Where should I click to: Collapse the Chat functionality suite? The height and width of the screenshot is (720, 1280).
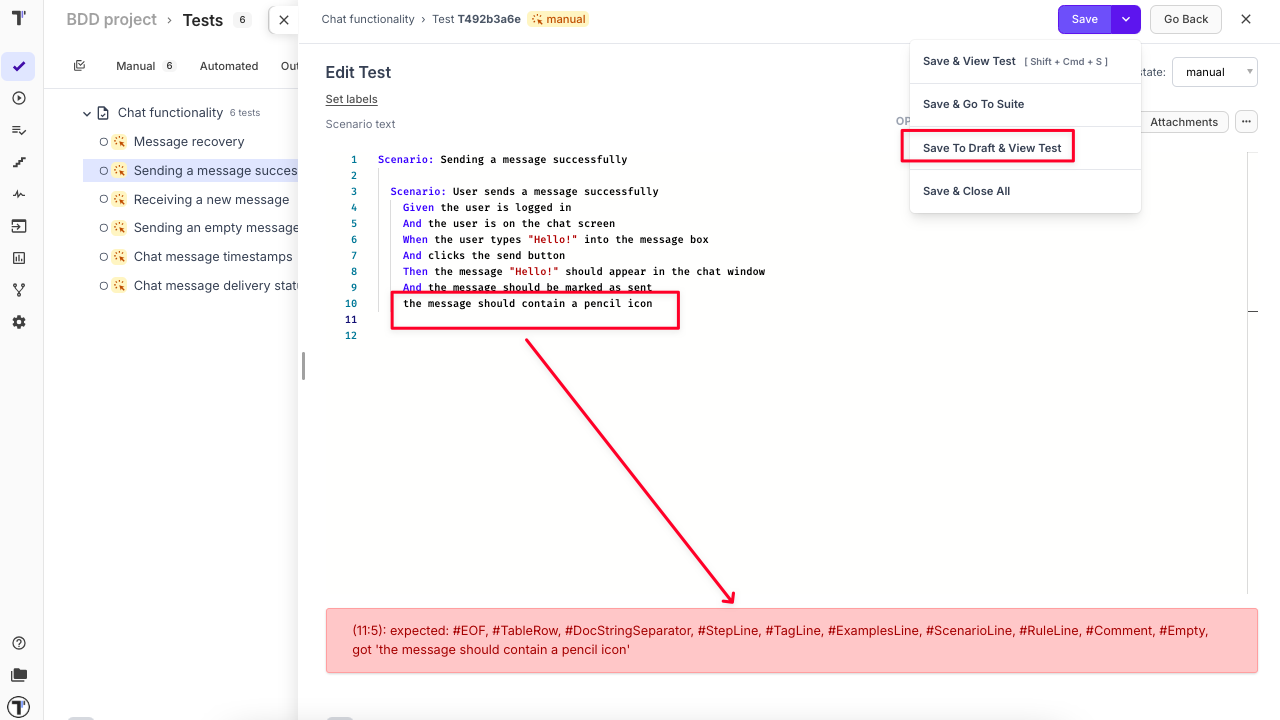tap(87, 112)
